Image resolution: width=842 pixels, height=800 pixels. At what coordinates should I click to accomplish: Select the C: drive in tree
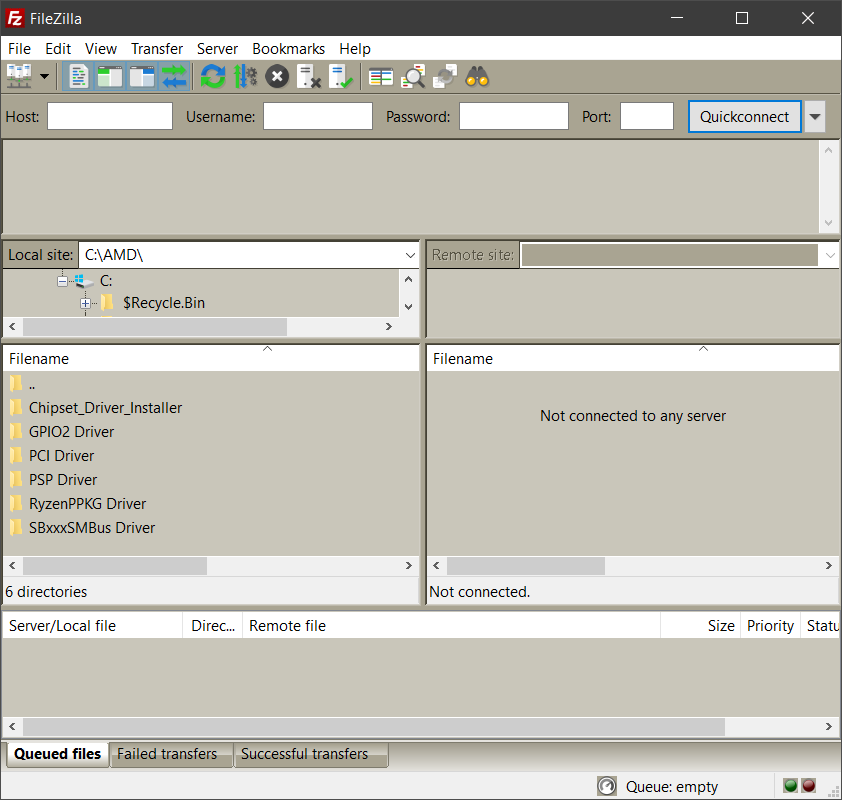pyautogui.click(x=106, y=281)
